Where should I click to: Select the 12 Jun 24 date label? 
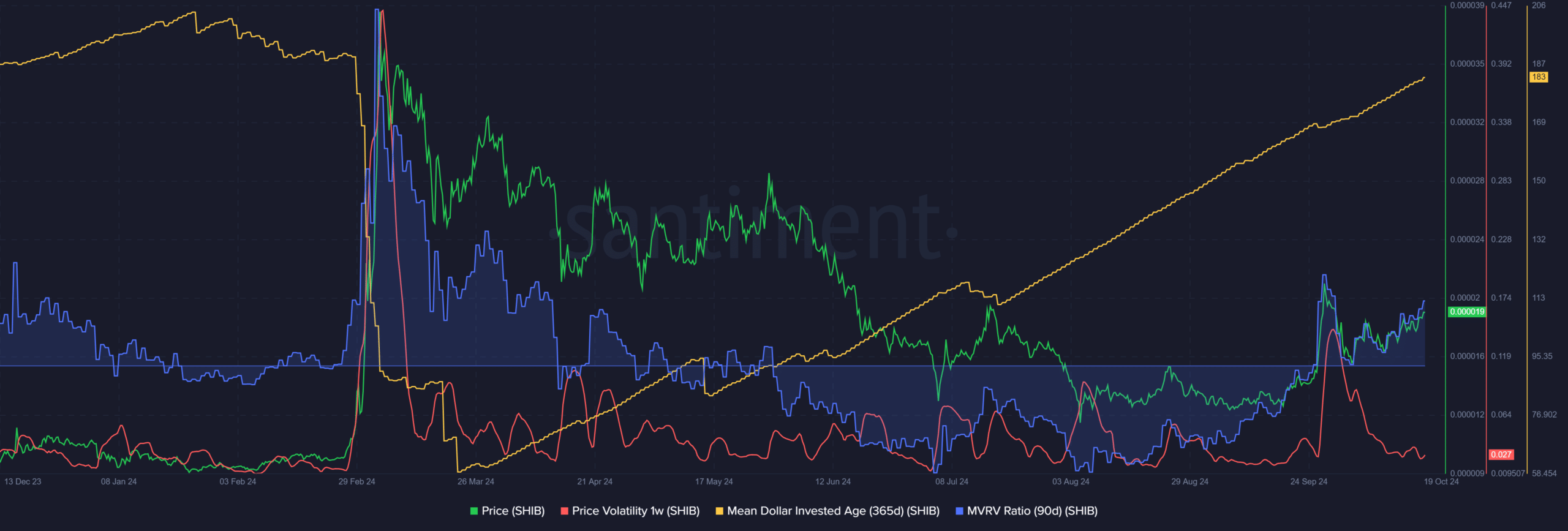832,481
